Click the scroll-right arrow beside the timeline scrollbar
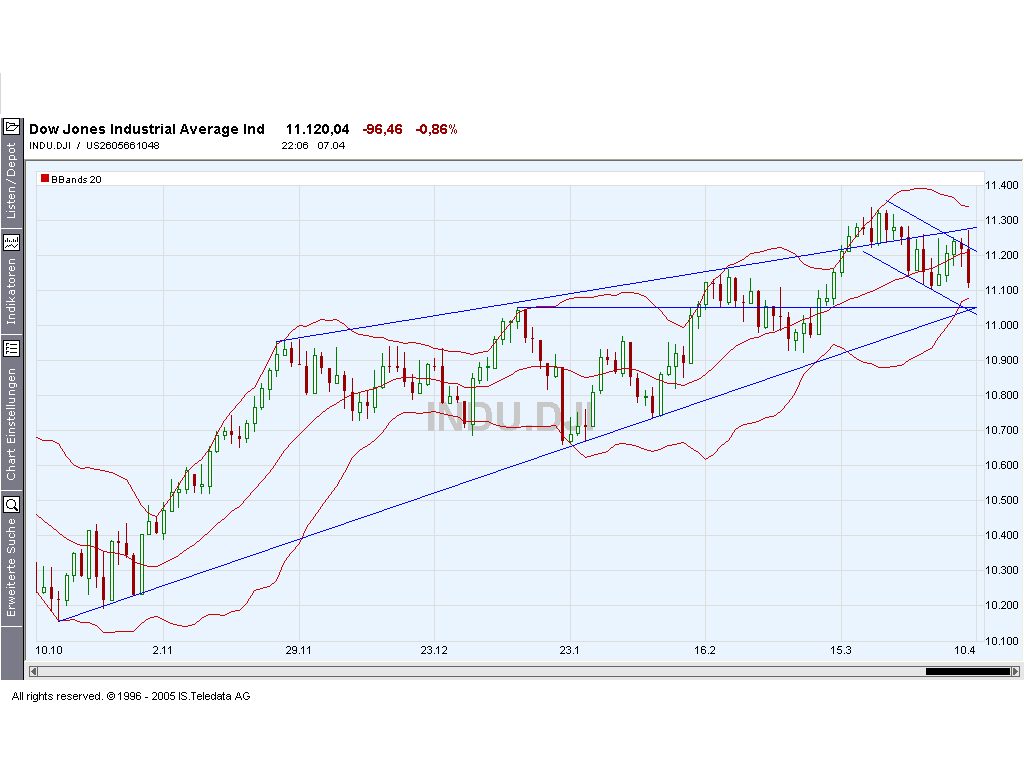 1014,671
